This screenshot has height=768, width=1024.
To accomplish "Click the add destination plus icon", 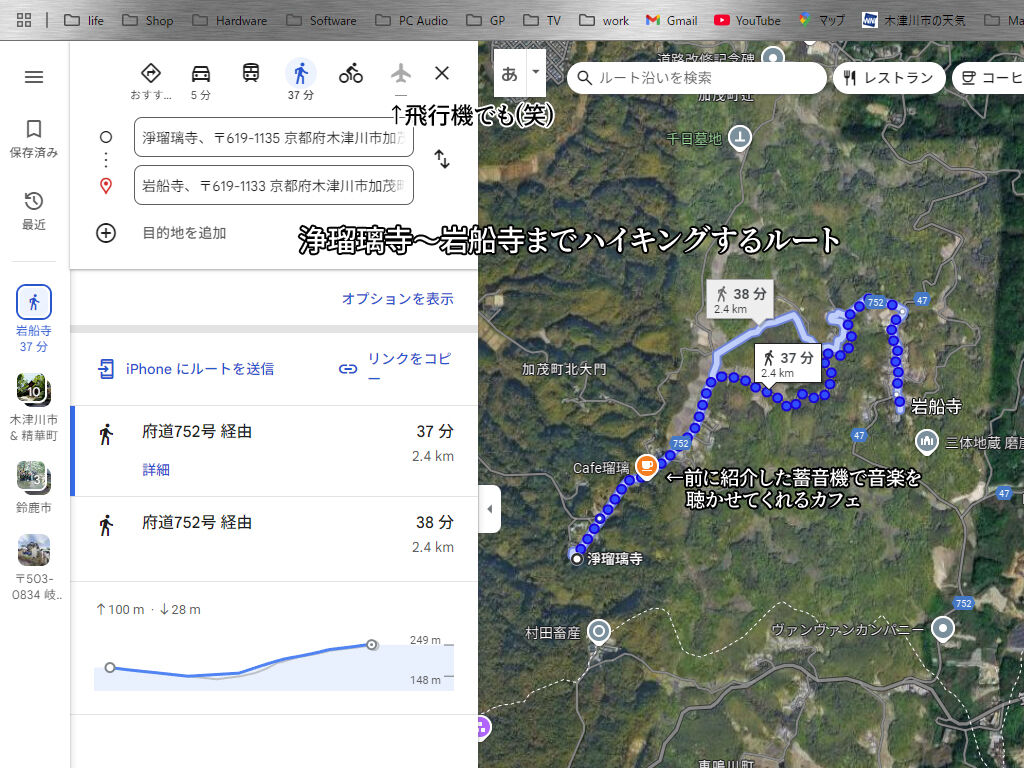I will point(106,233).
